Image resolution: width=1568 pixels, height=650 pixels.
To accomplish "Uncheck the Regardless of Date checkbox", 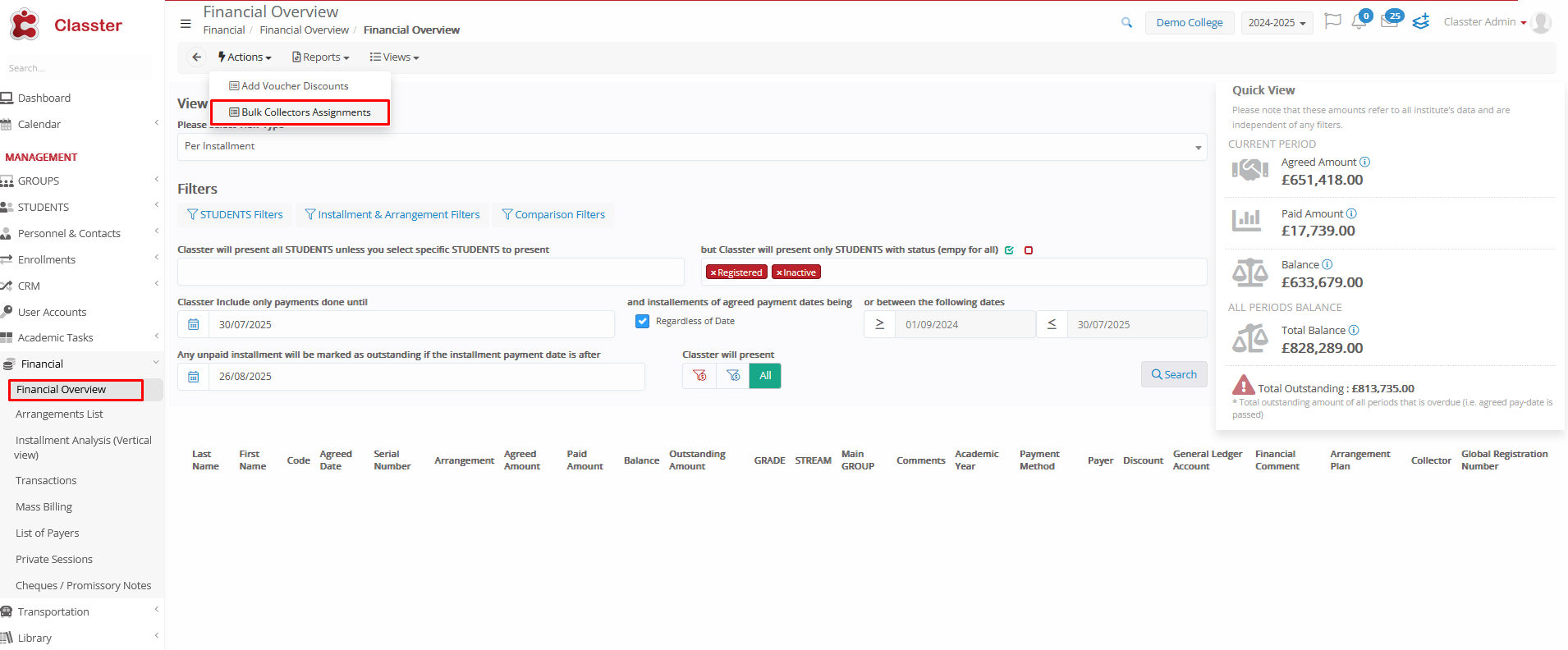I will tap(642, 322).
